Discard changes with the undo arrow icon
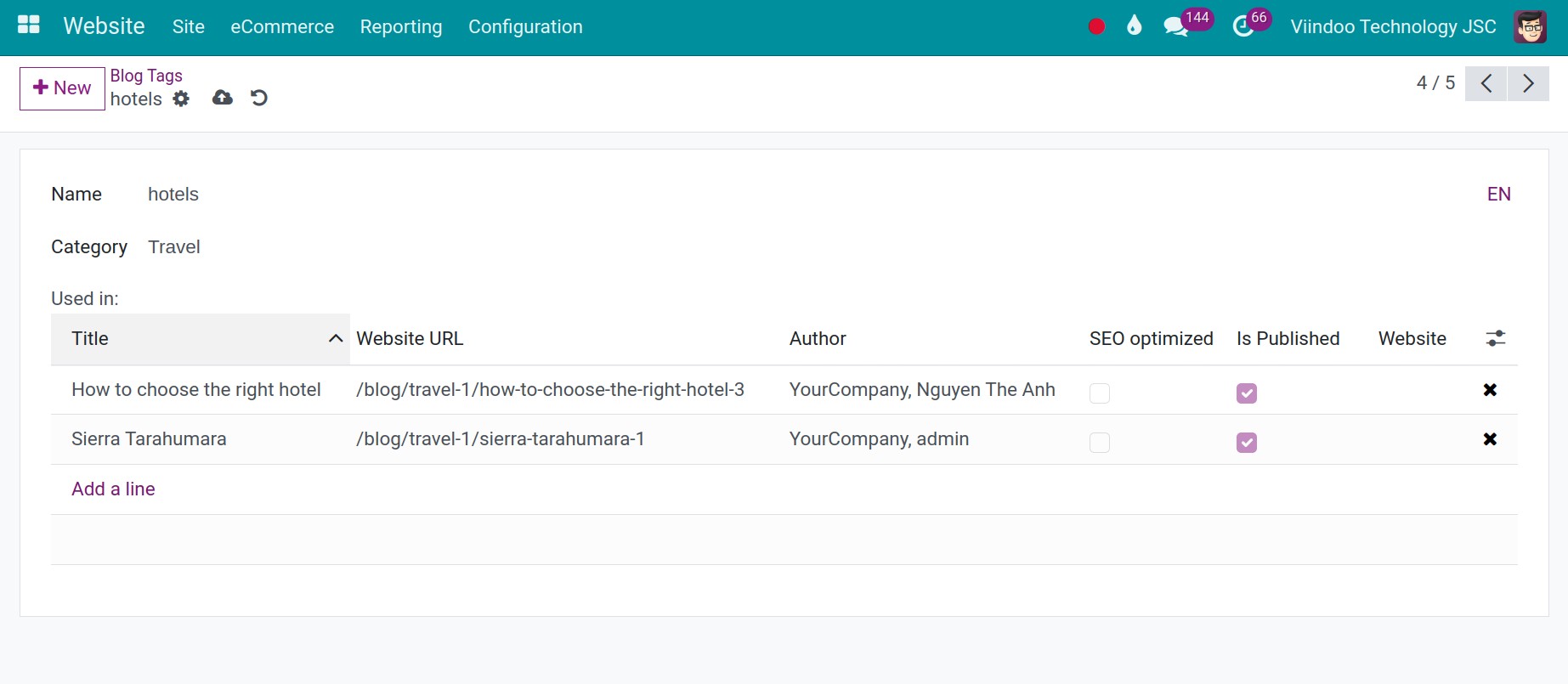Screen dimensions: 1568x684 (x=259, y=98)
